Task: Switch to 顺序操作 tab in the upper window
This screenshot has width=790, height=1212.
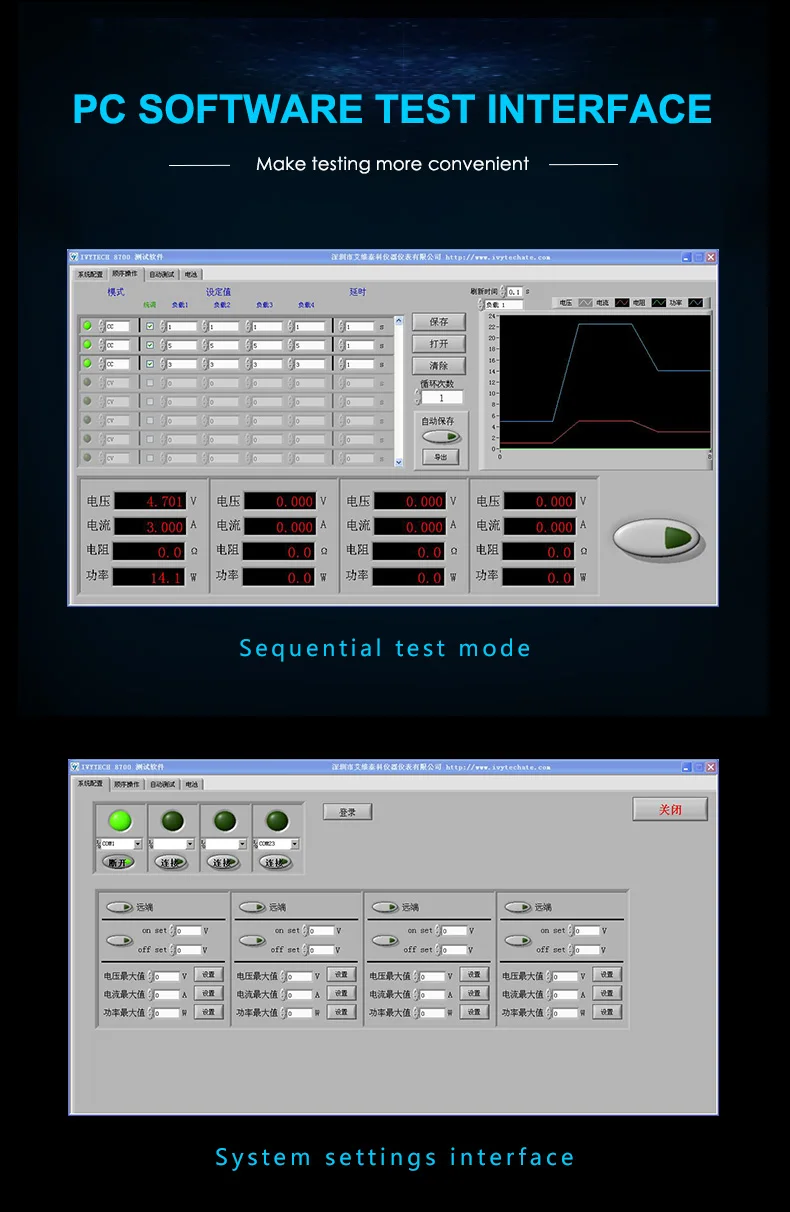Action: point(125,273)
